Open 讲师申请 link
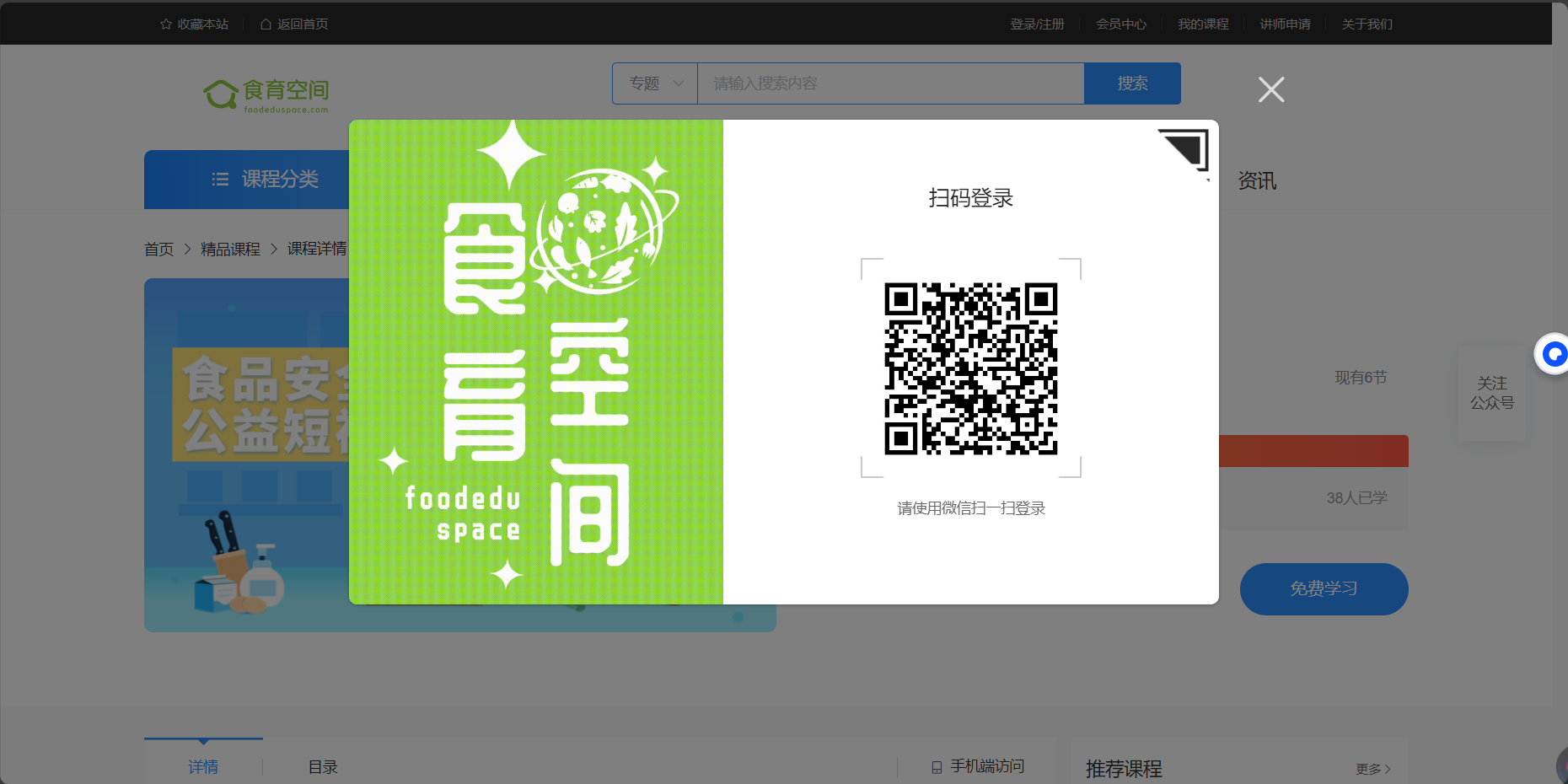The height and width of the screenshot is (784, 1568). (1285, 24)
